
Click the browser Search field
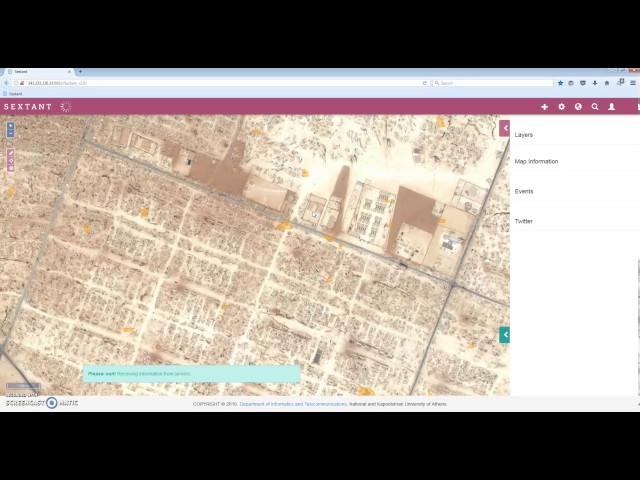pos(493,83)
